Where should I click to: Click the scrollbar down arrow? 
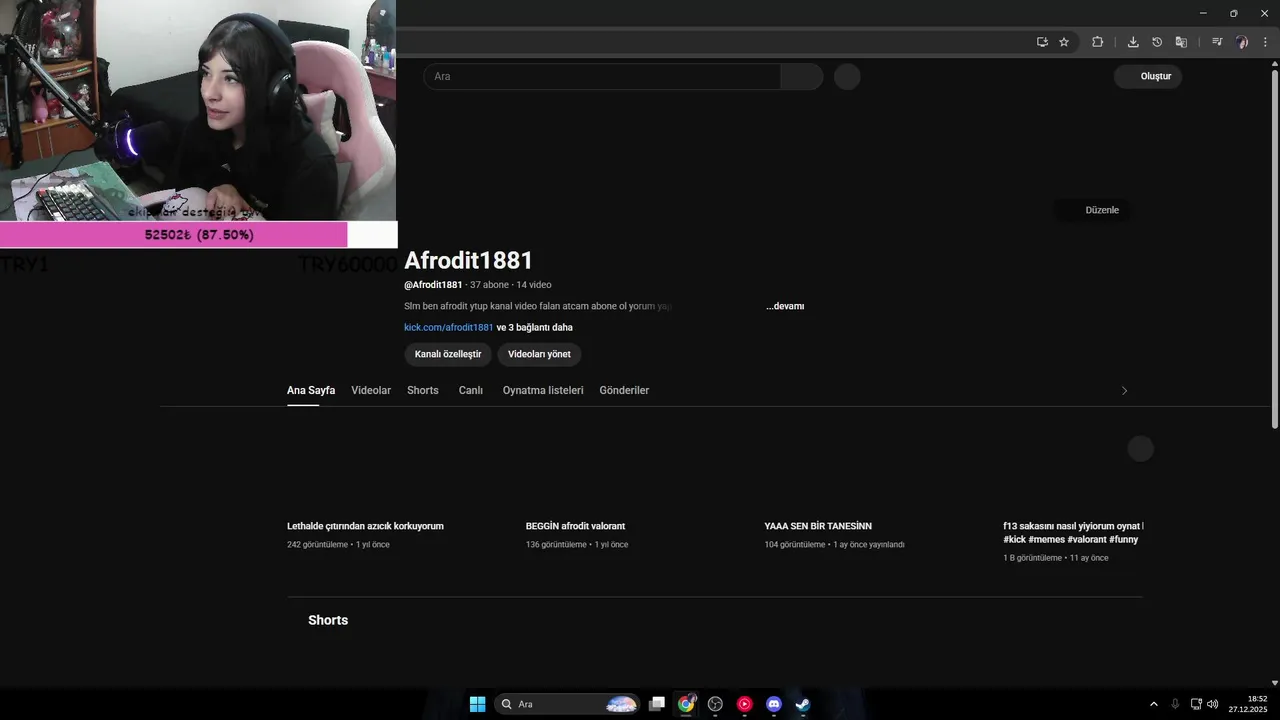coord(1275,683)
